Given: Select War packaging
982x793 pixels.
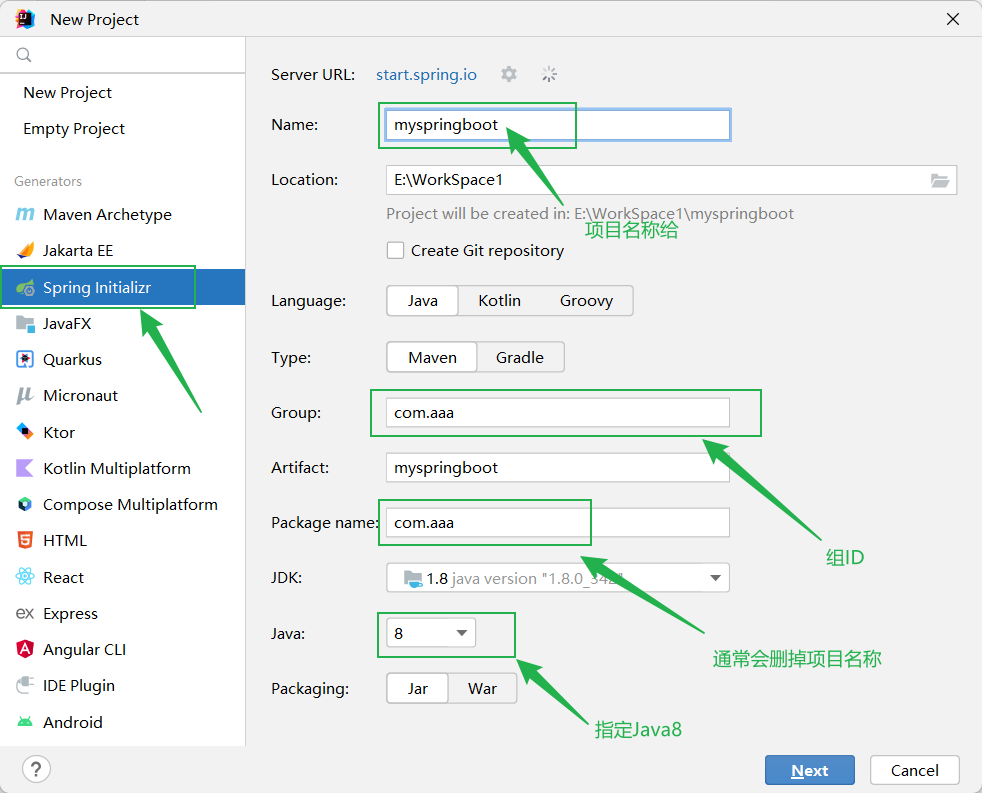Looking at the screenshot, I should [x=482, y=689].
